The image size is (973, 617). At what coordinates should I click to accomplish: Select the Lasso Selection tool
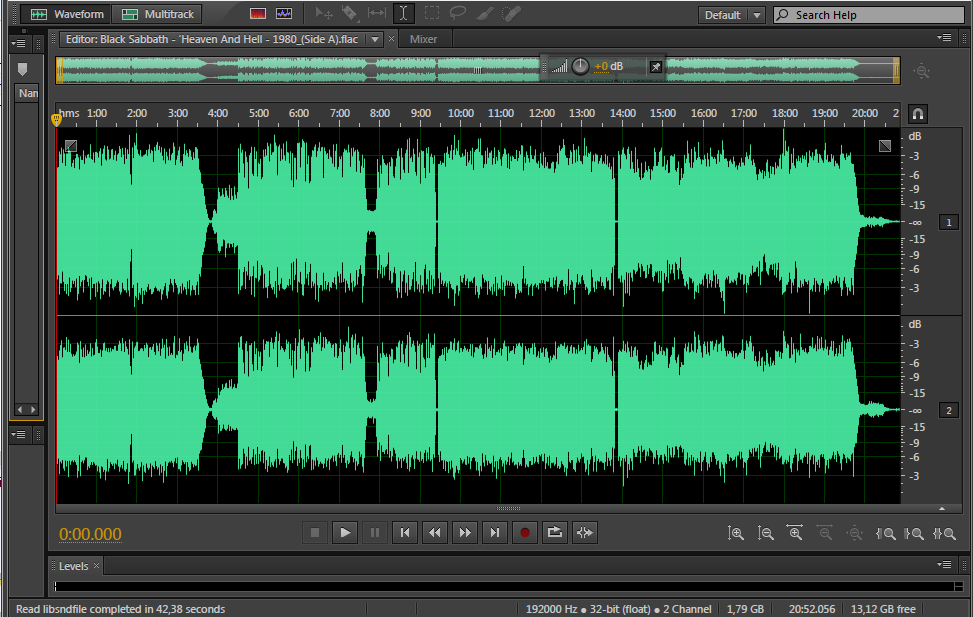(458, 14)
